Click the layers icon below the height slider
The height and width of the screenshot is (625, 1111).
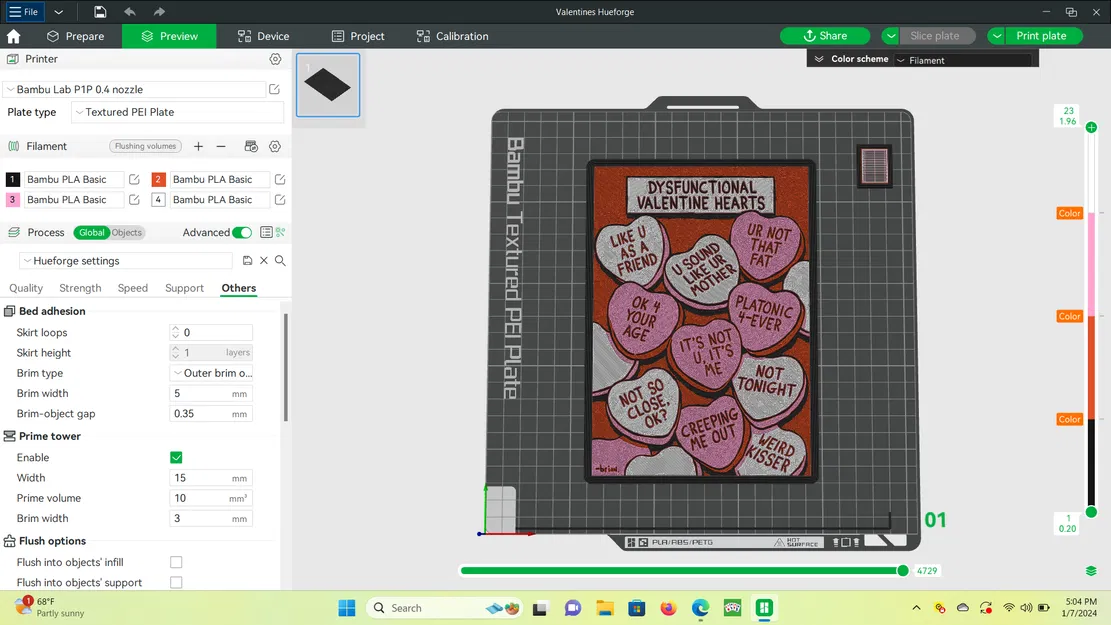1090,570
